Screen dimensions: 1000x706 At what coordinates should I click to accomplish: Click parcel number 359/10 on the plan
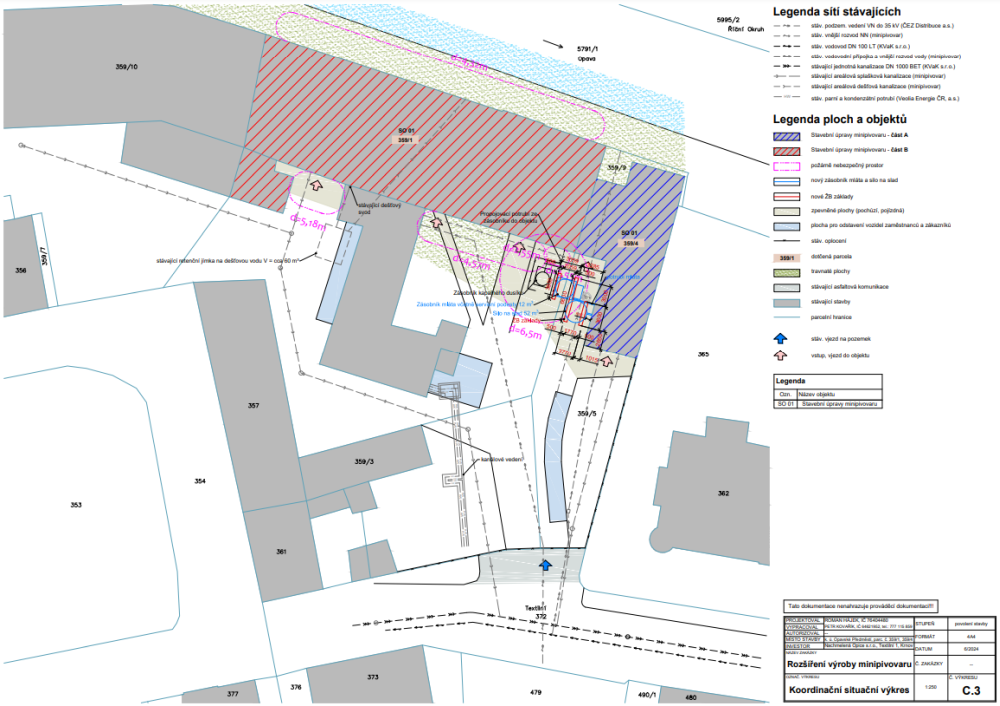127,67
